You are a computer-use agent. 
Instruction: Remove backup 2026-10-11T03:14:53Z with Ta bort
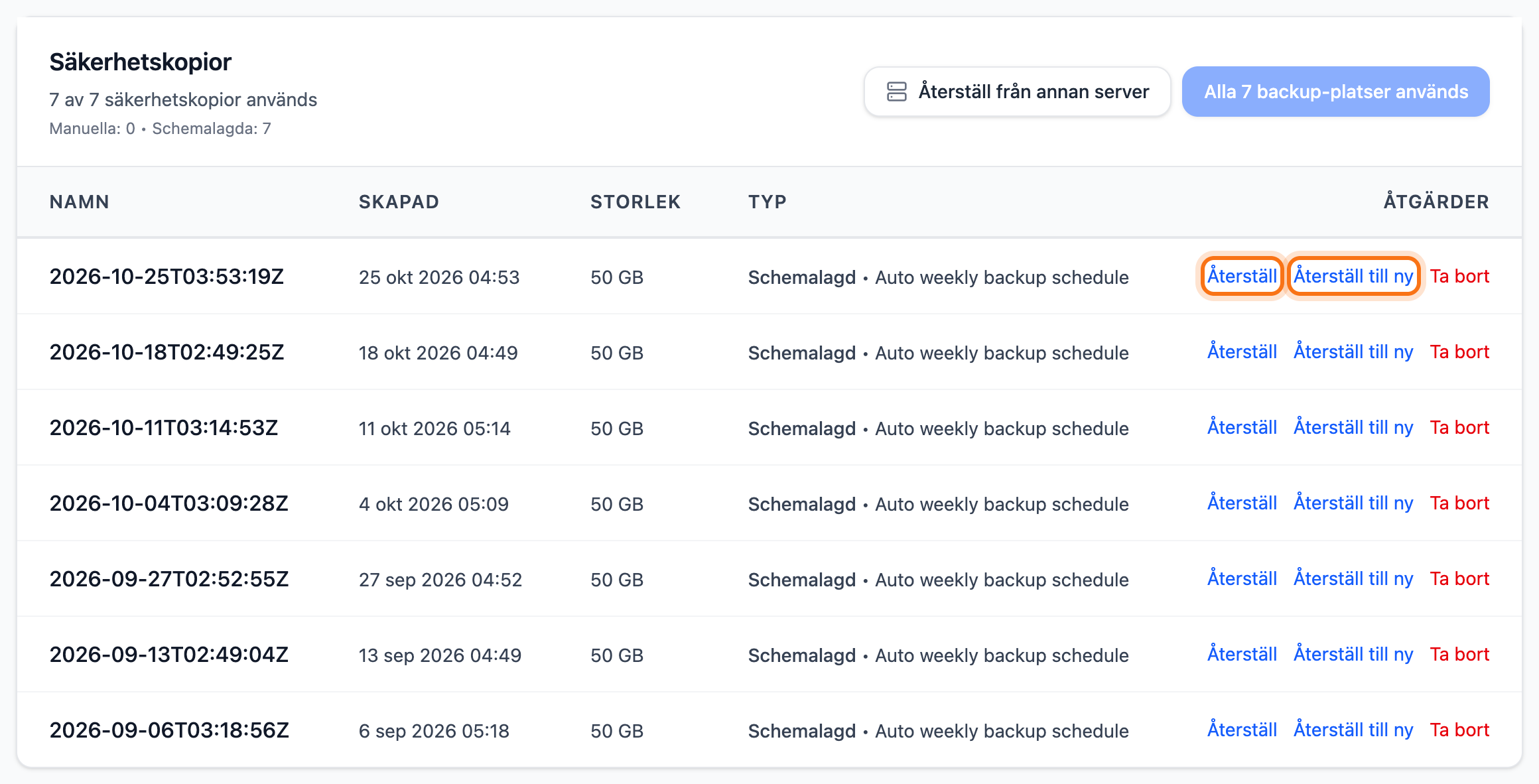(1459, 427)
